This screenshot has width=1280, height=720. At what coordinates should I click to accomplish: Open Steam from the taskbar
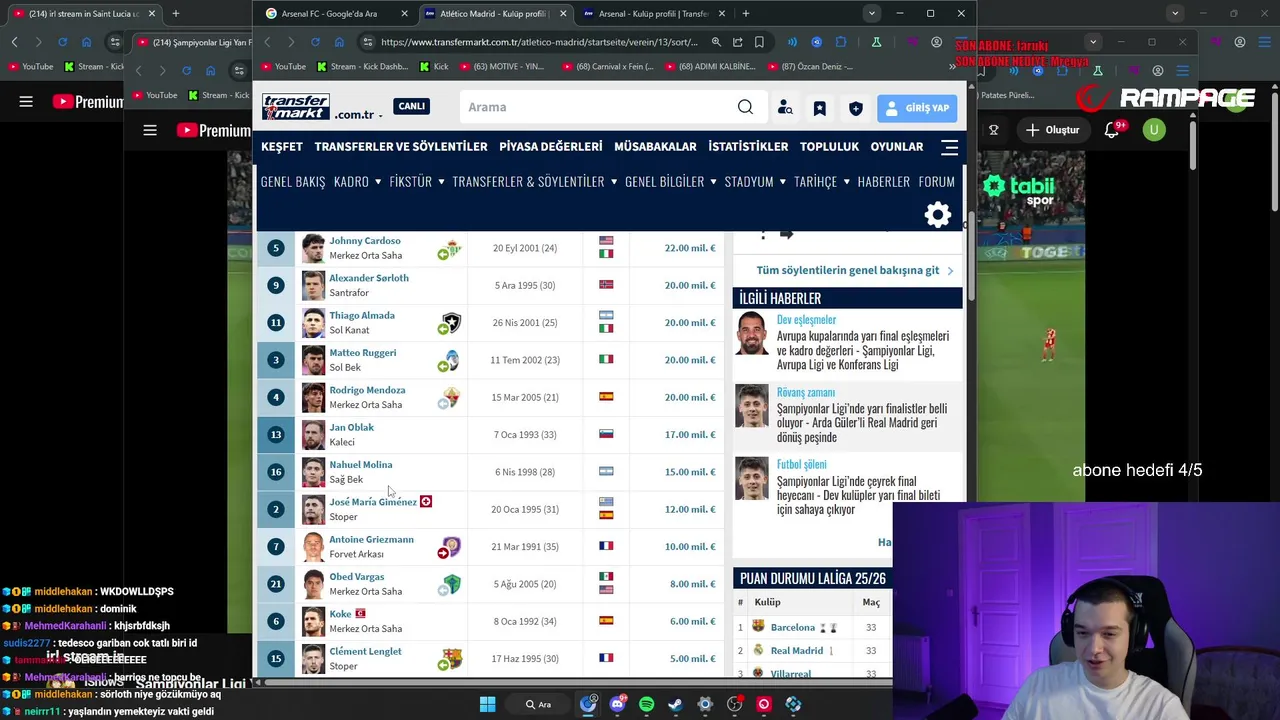coord(675,704)
